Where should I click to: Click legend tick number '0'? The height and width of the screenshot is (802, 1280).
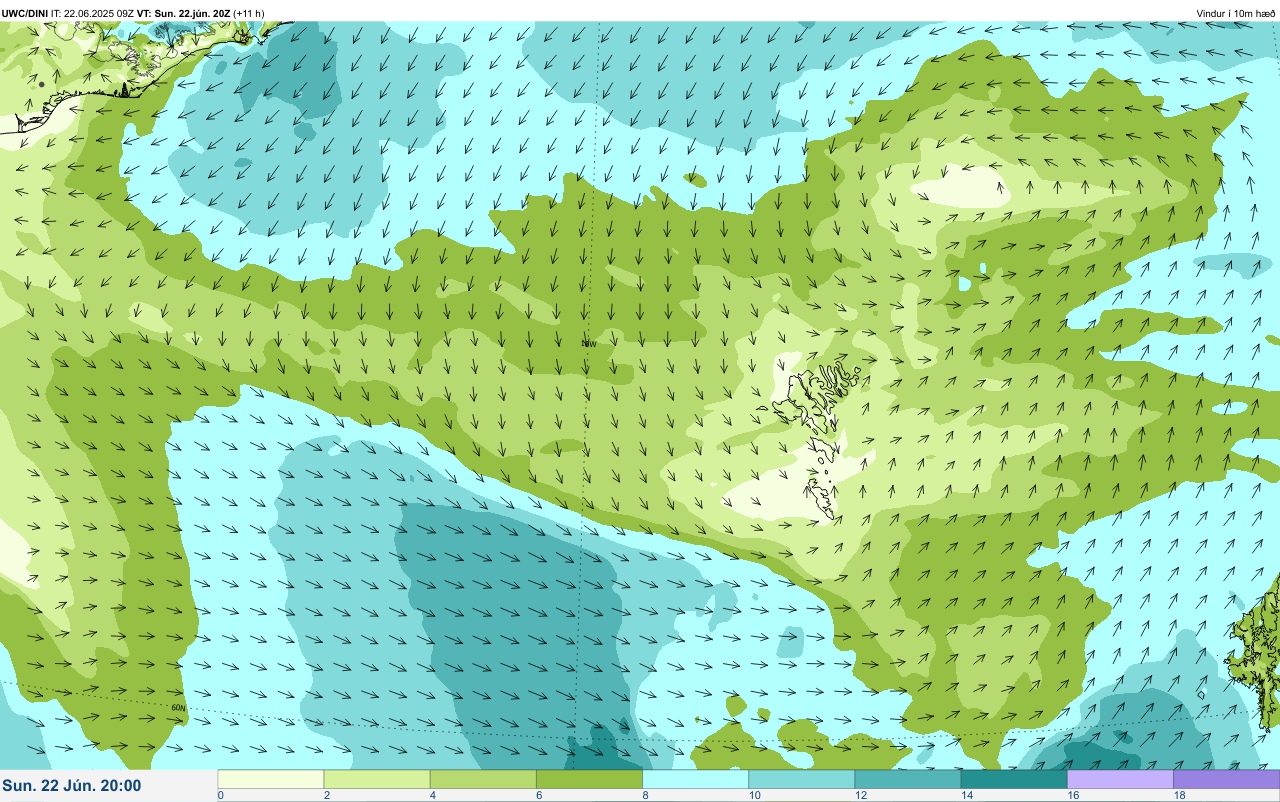click(x=220, y=795)
